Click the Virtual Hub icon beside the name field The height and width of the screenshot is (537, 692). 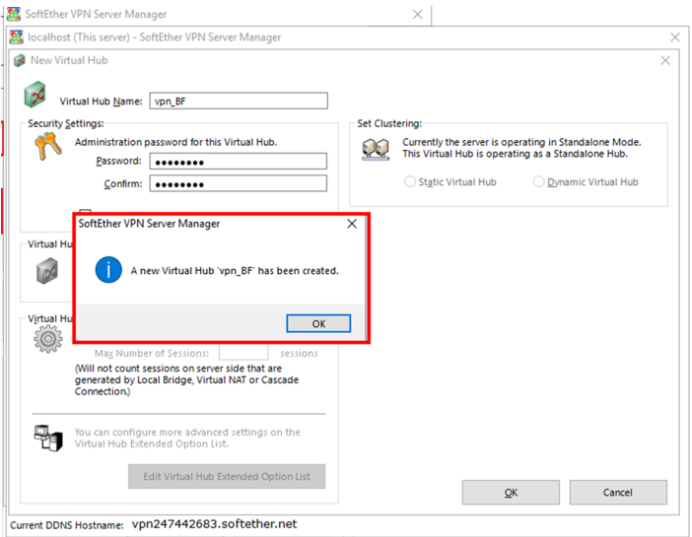point(38,97)
